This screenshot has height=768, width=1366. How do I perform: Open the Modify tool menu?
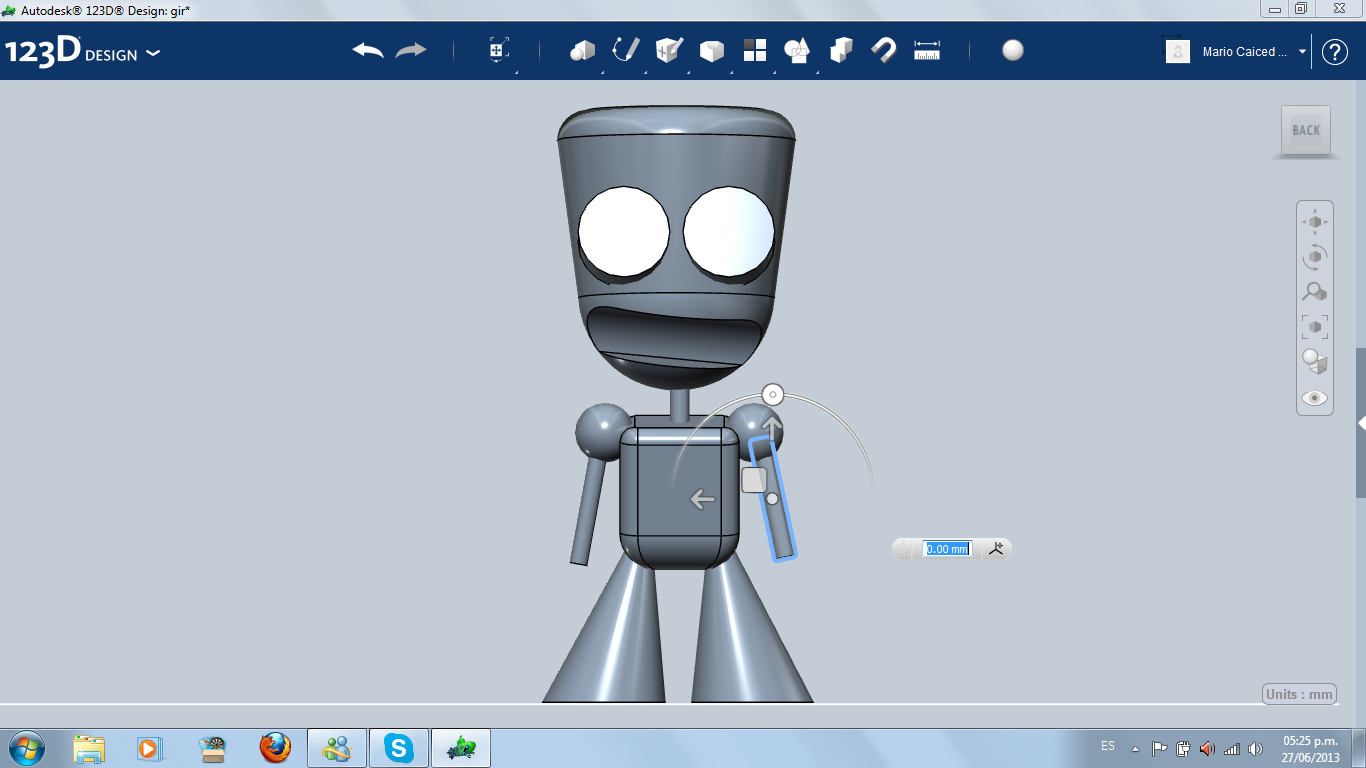tap(712, 50)
